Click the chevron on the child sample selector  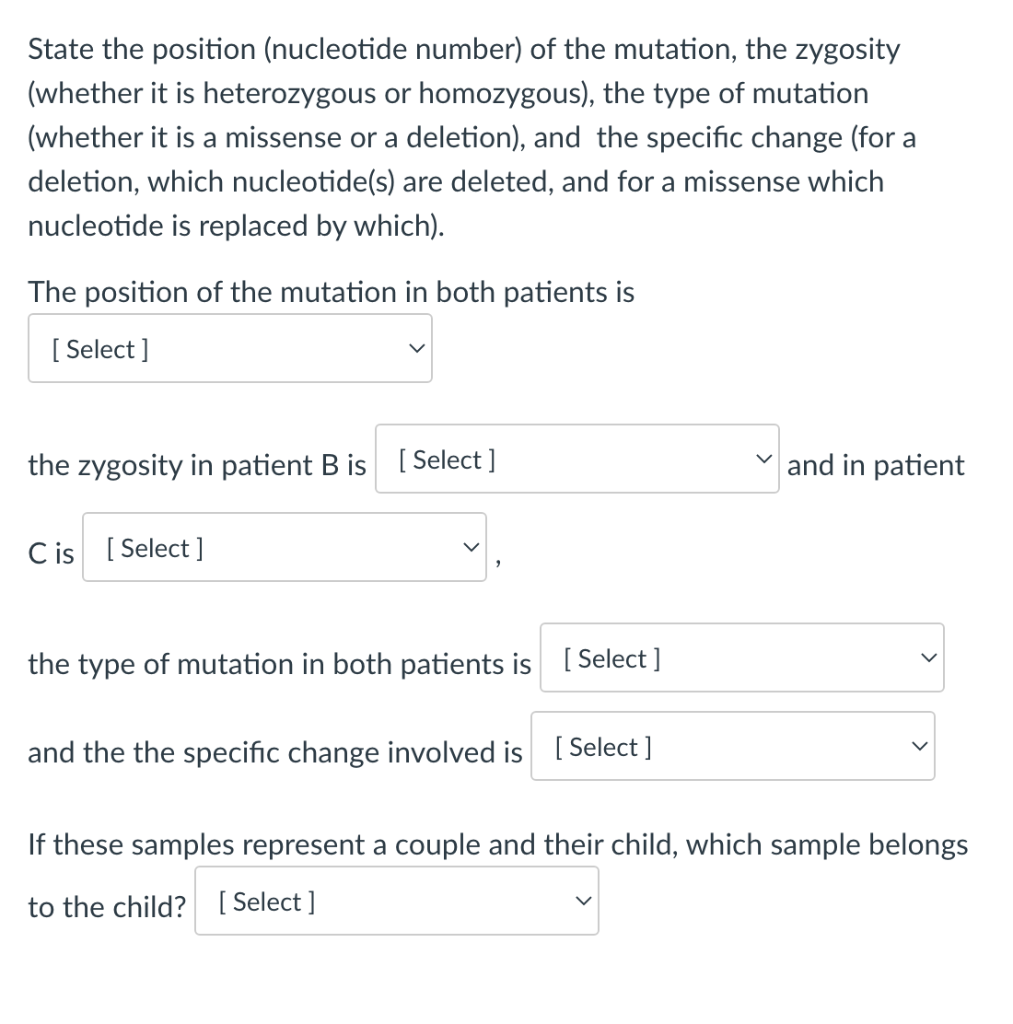(583, 900)
